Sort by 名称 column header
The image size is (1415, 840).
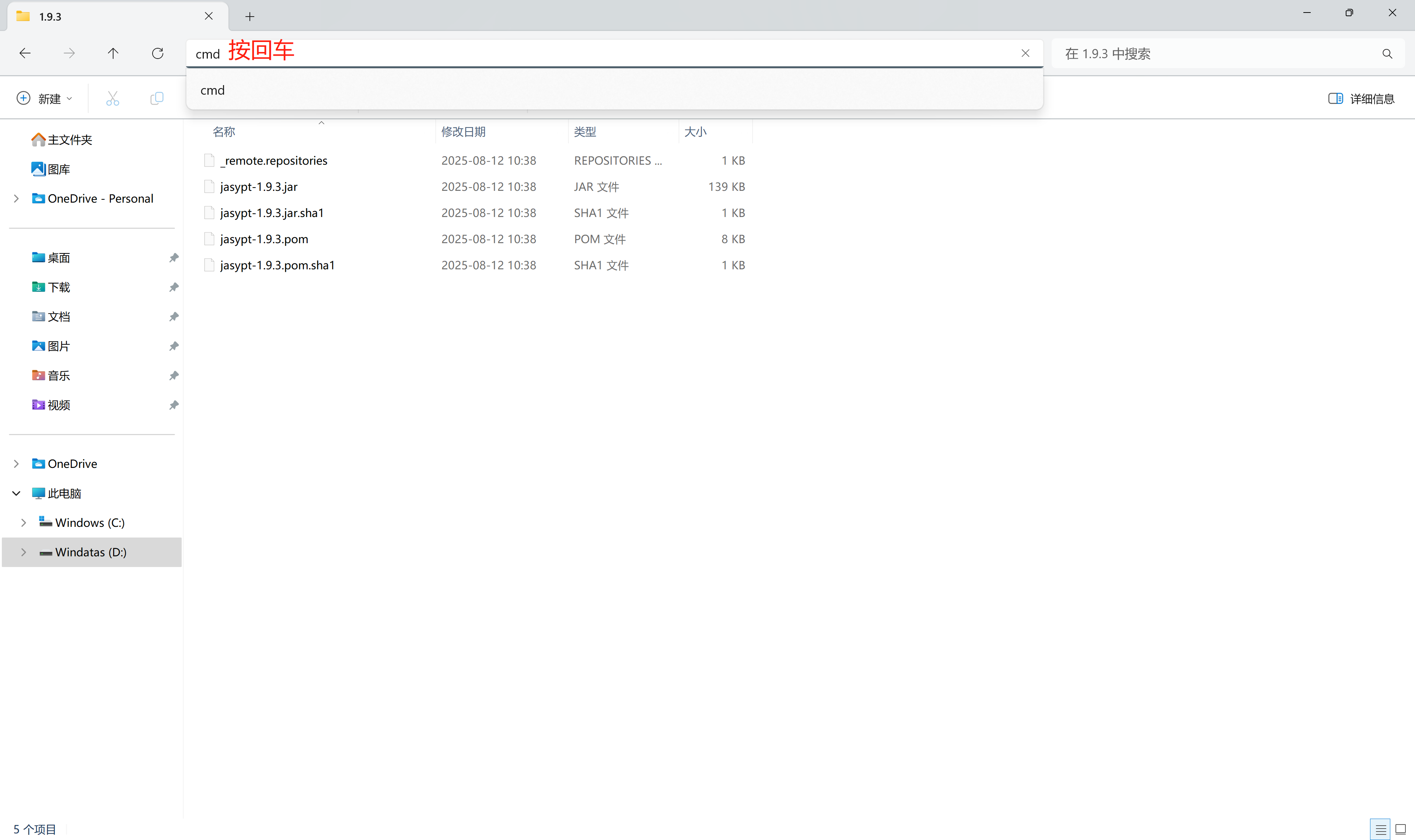tap(224, 132)
